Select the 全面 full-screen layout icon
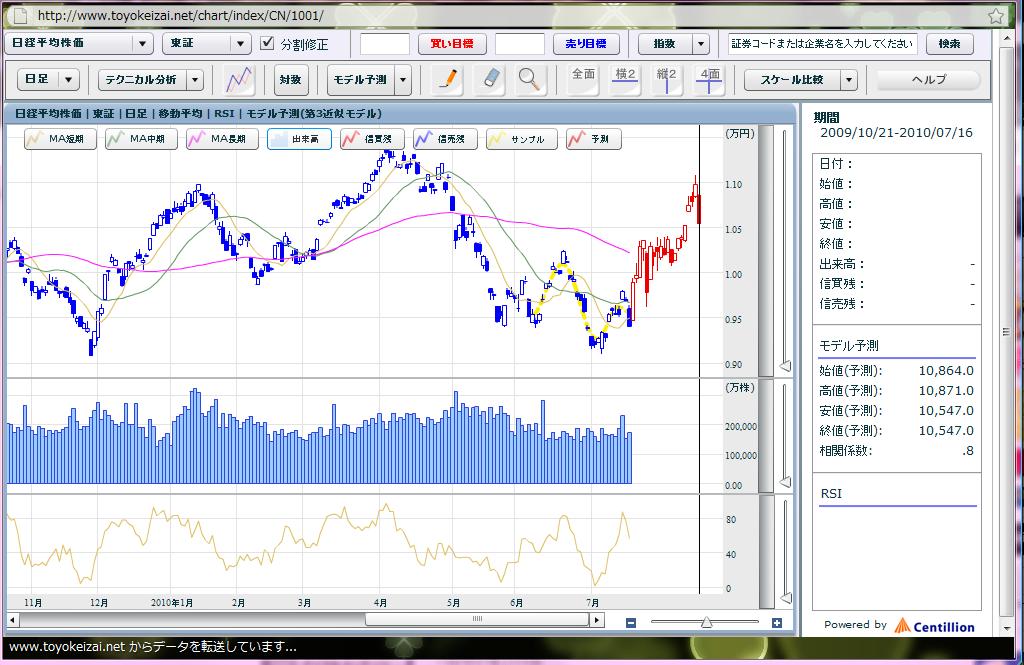 point(583,80)
